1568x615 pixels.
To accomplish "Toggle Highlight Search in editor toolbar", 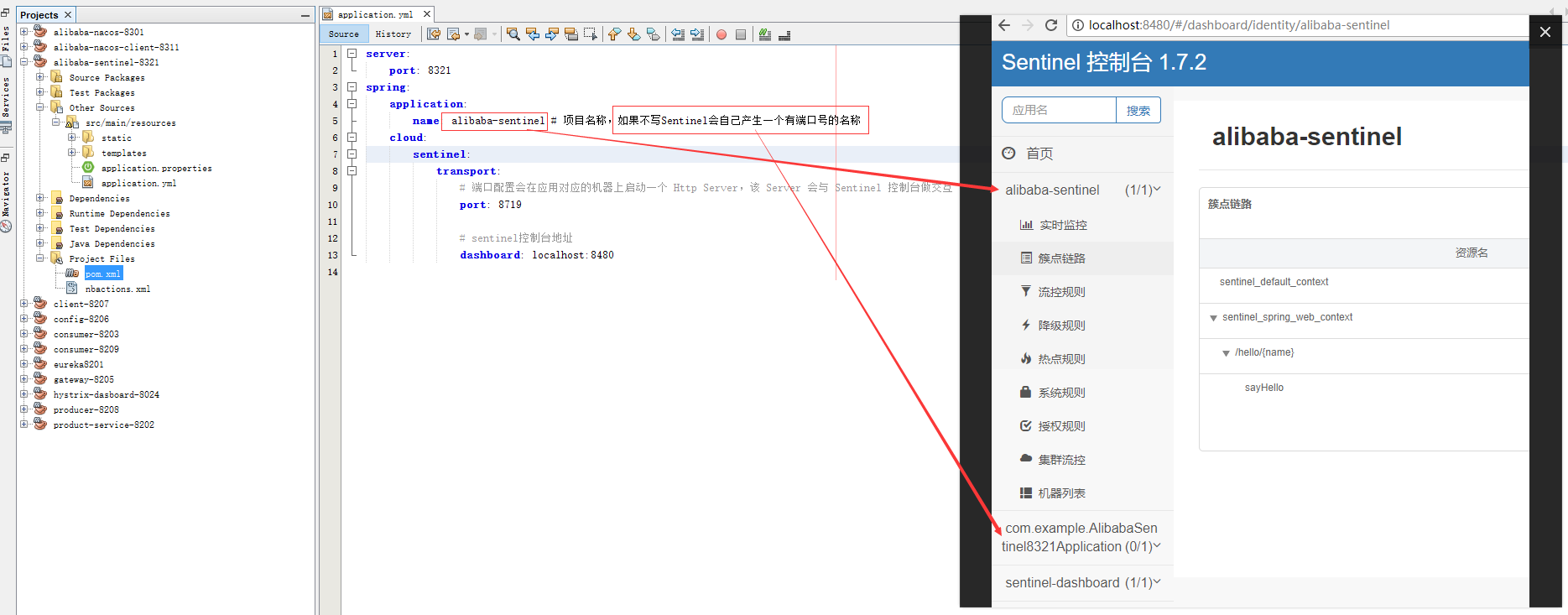I will (x=571, y=34).
